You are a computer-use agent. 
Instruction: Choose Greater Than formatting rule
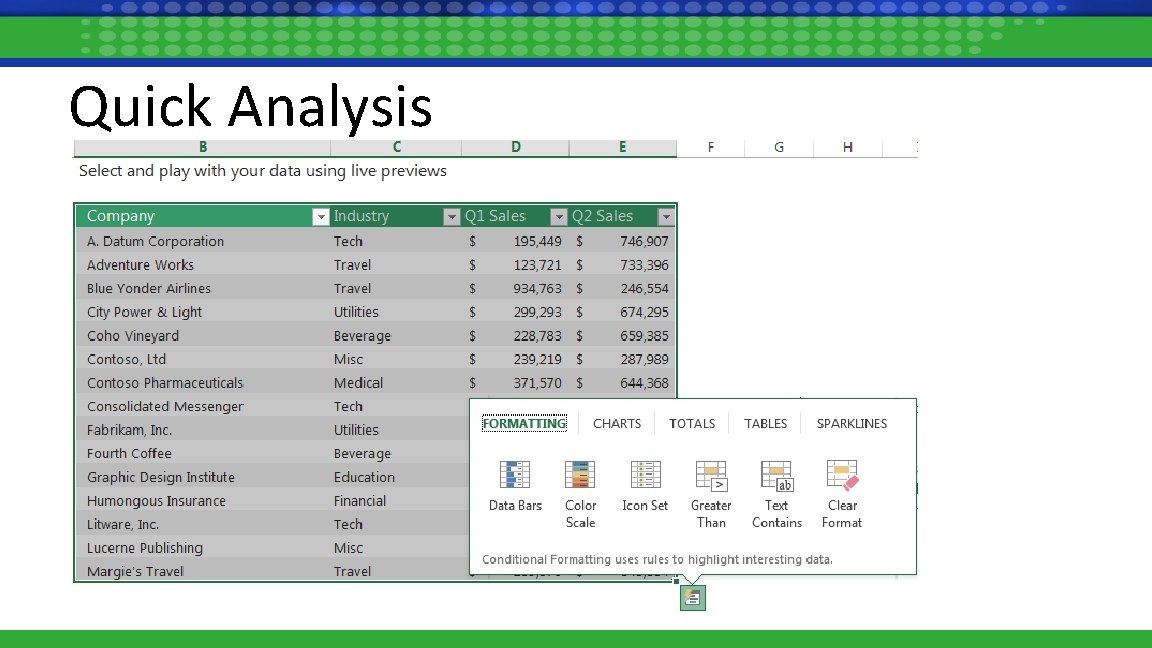coord(711,494)
